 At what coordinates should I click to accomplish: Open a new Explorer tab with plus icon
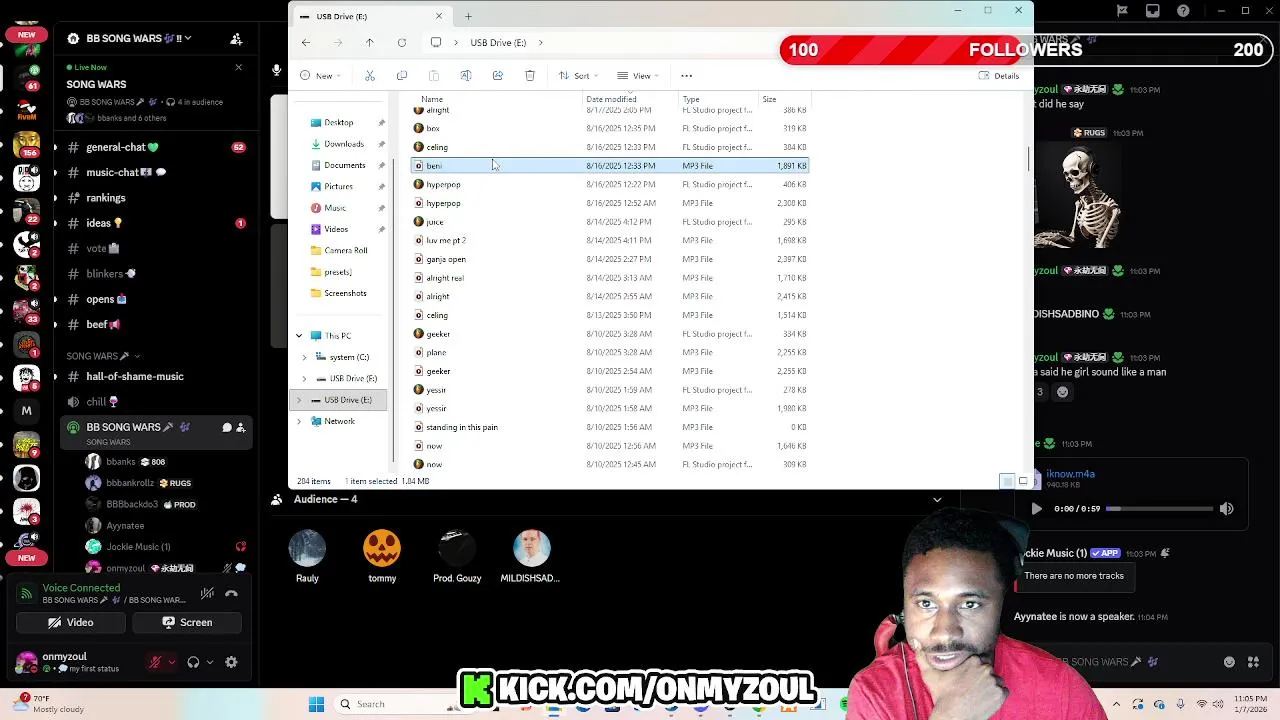tap(468, 16)
